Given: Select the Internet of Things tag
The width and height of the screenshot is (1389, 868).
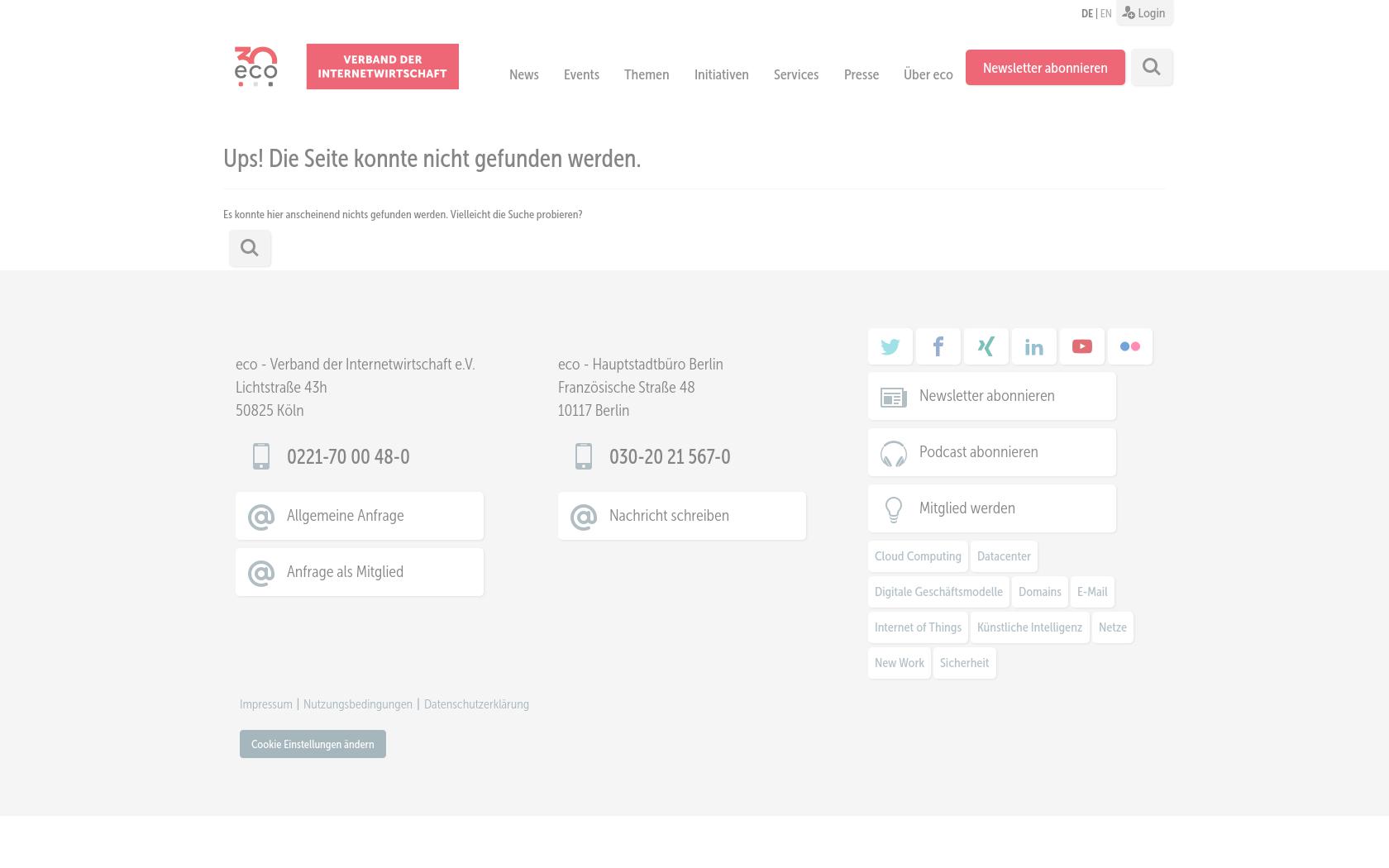Looking at the screenshot, I should point(918,627).
